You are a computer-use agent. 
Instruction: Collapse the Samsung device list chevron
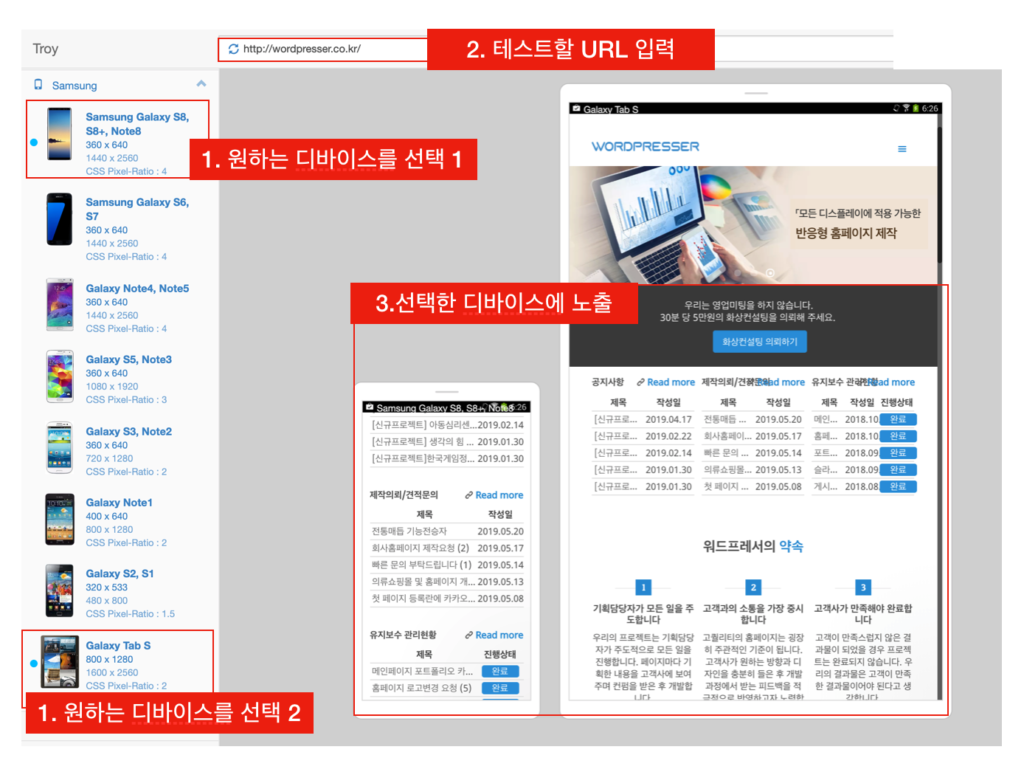click(x=201, y=85)
